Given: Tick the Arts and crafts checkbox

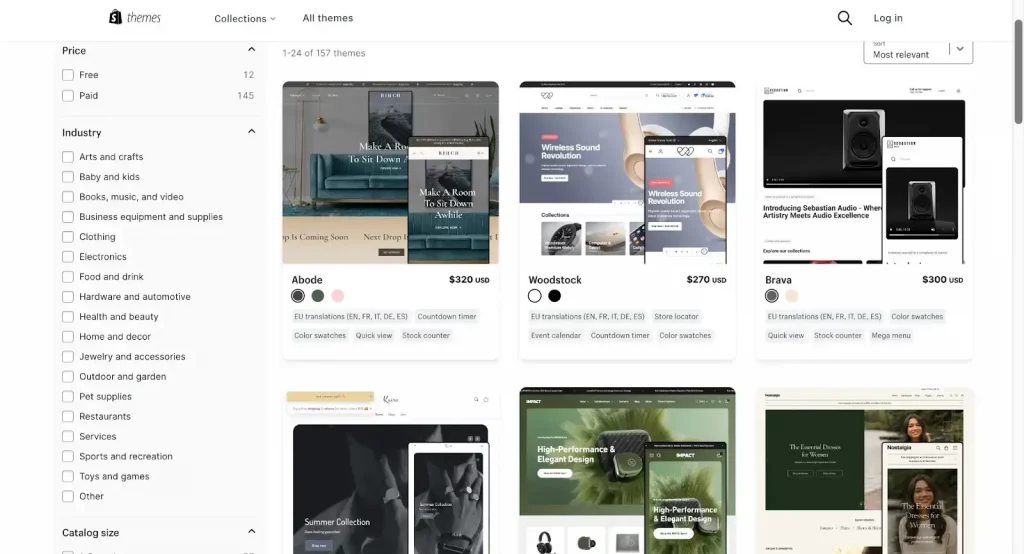Looking at the screenshot, I should 68,157.
